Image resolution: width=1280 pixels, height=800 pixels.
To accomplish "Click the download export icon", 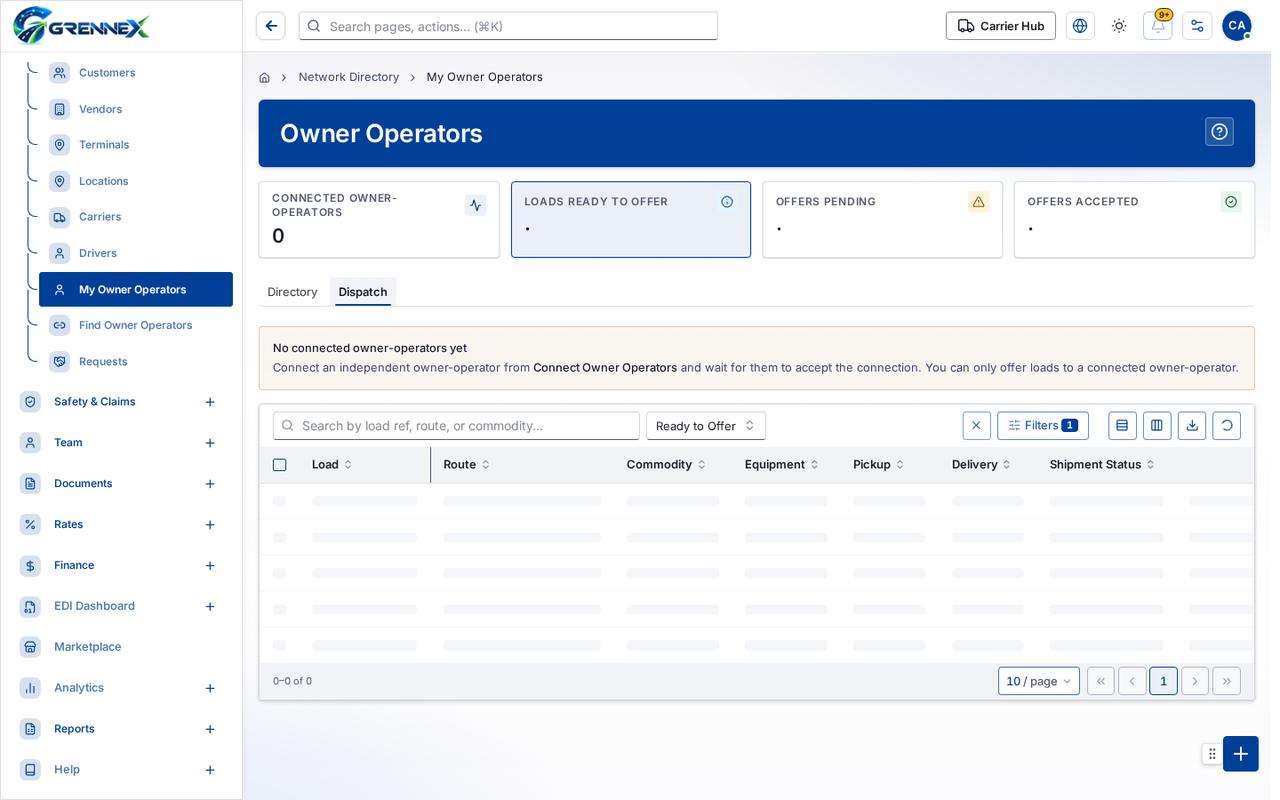I will pyautogui.click(x=1192, y=426).
